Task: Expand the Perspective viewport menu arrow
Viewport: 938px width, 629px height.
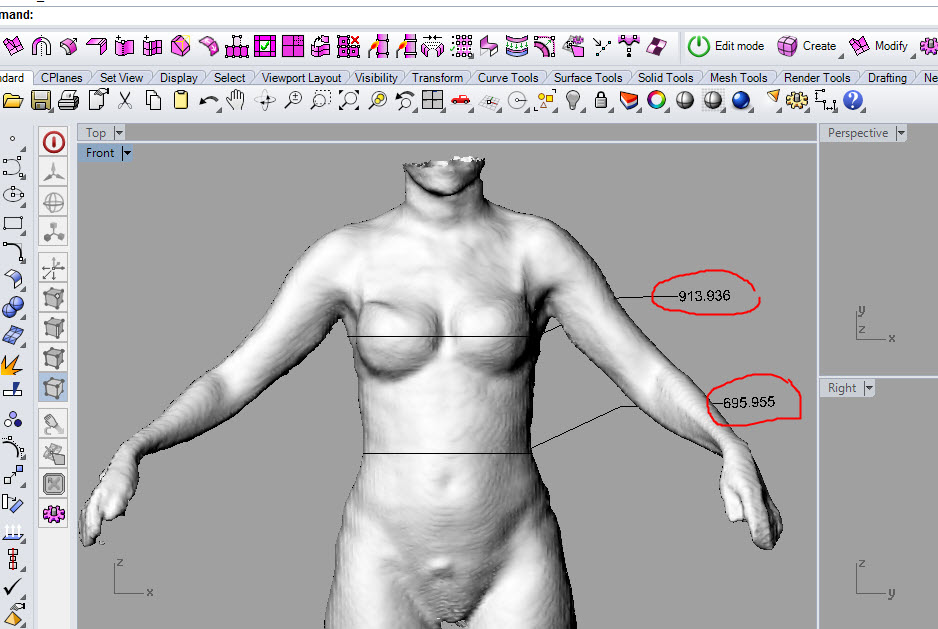Action: (901, 133)
